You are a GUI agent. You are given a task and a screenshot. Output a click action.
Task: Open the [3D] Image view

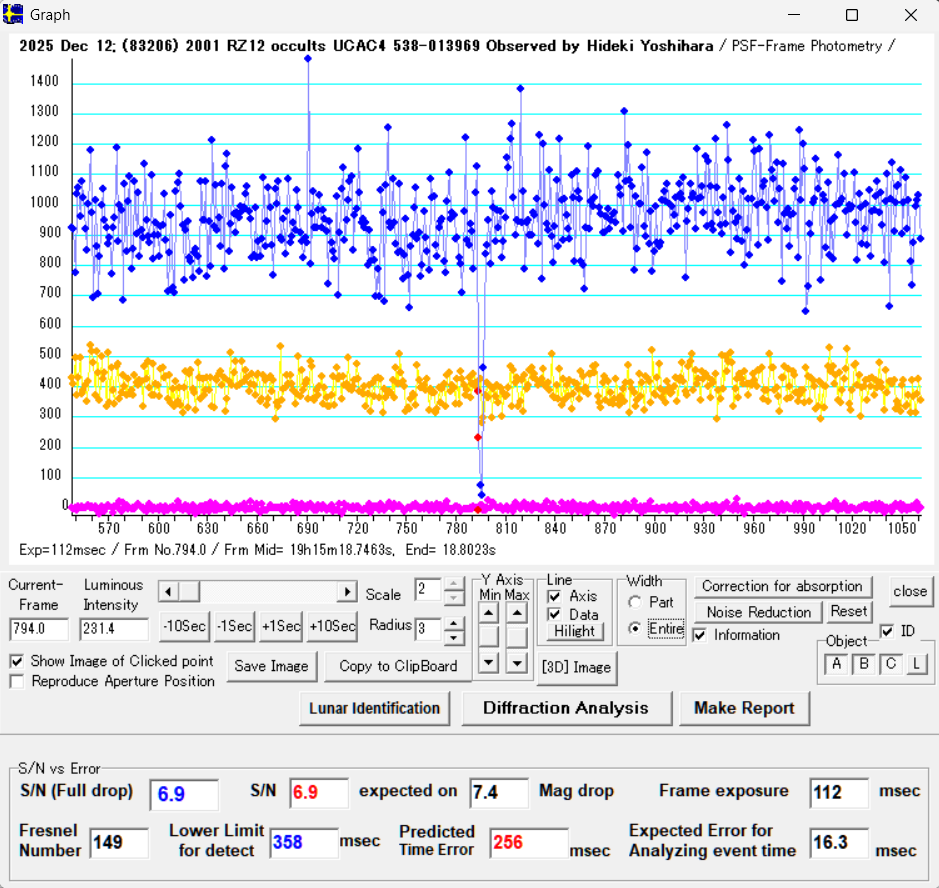575,667
